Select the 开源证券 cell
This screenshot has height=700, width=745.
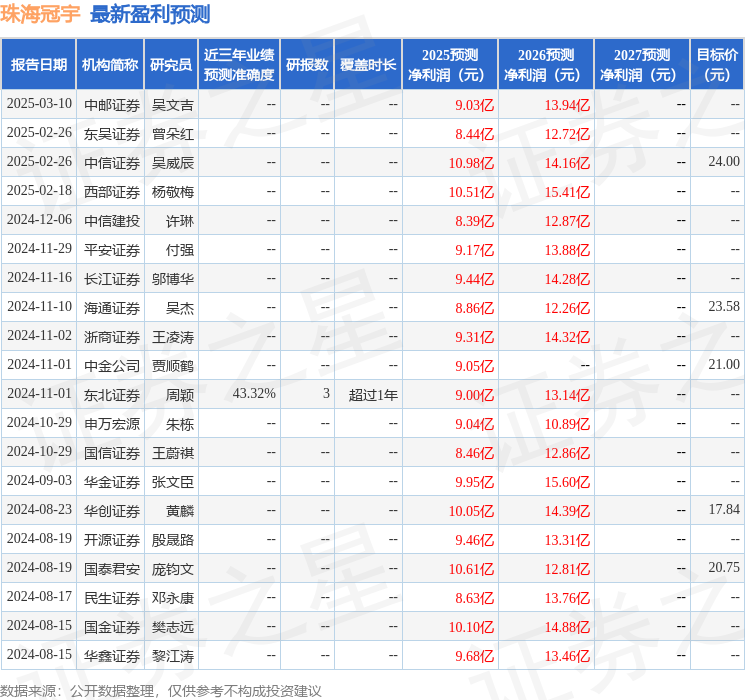(112, 540)
